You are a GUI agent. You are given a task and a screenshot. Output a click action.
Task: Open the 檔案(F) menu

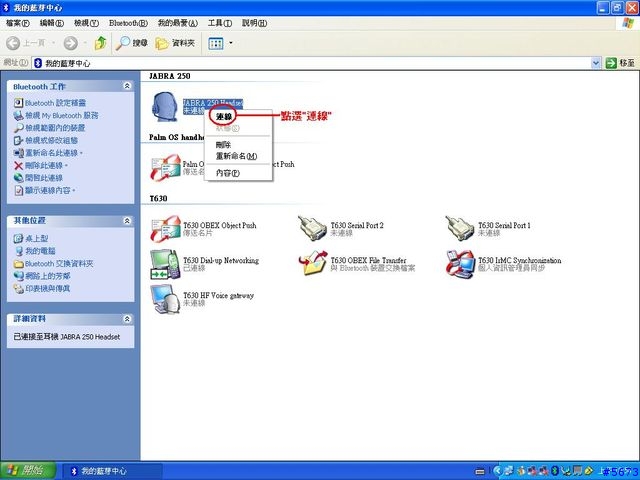[x=18, y=23]
